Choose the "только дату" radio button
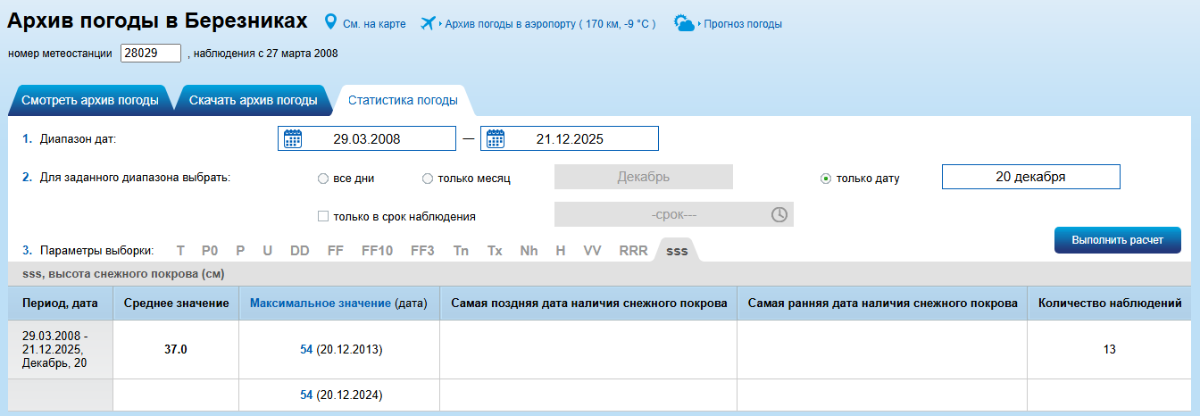This screenshot has width=1200, height=416. (x=825, y=178)
